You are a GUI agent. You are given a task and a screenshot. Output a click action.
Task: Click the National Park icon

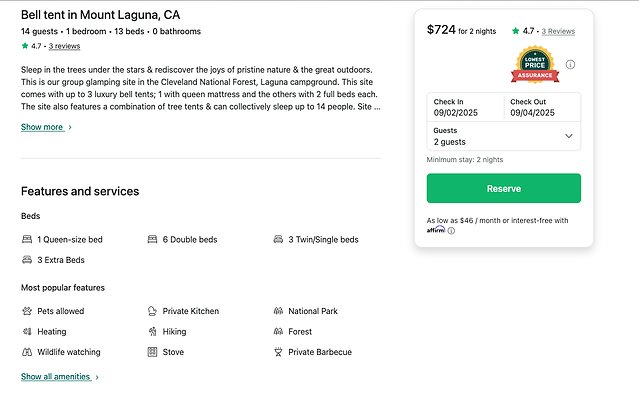(x=278, y=311)
